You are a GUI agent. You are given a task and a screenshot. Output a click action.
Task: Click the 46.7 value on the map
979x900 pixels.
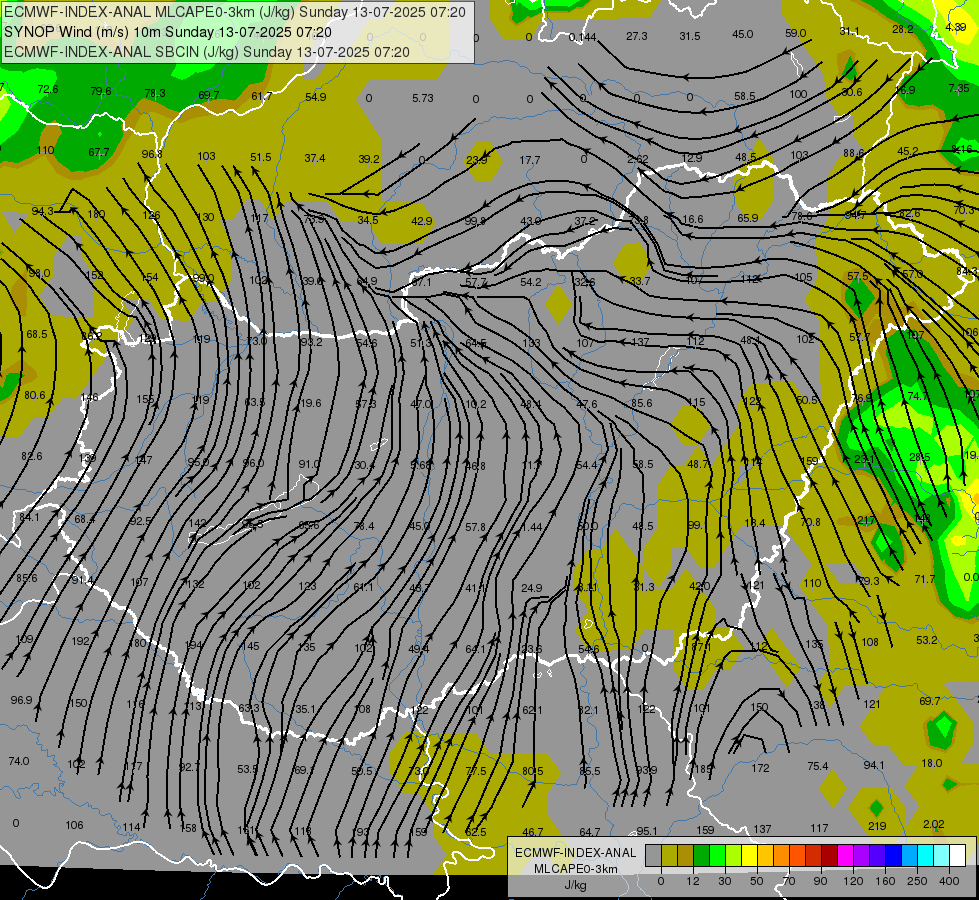pos(533,832)
